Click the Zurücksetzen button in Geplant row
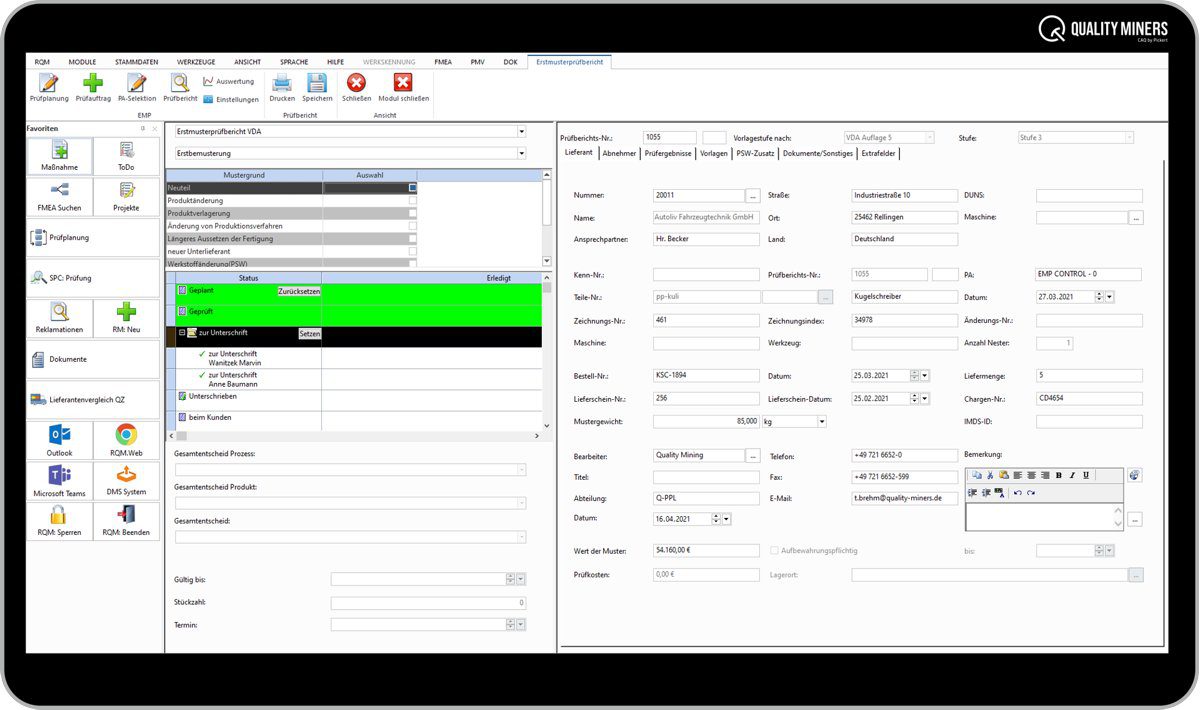The image size is (1200, 710). (x=299, y=291)
